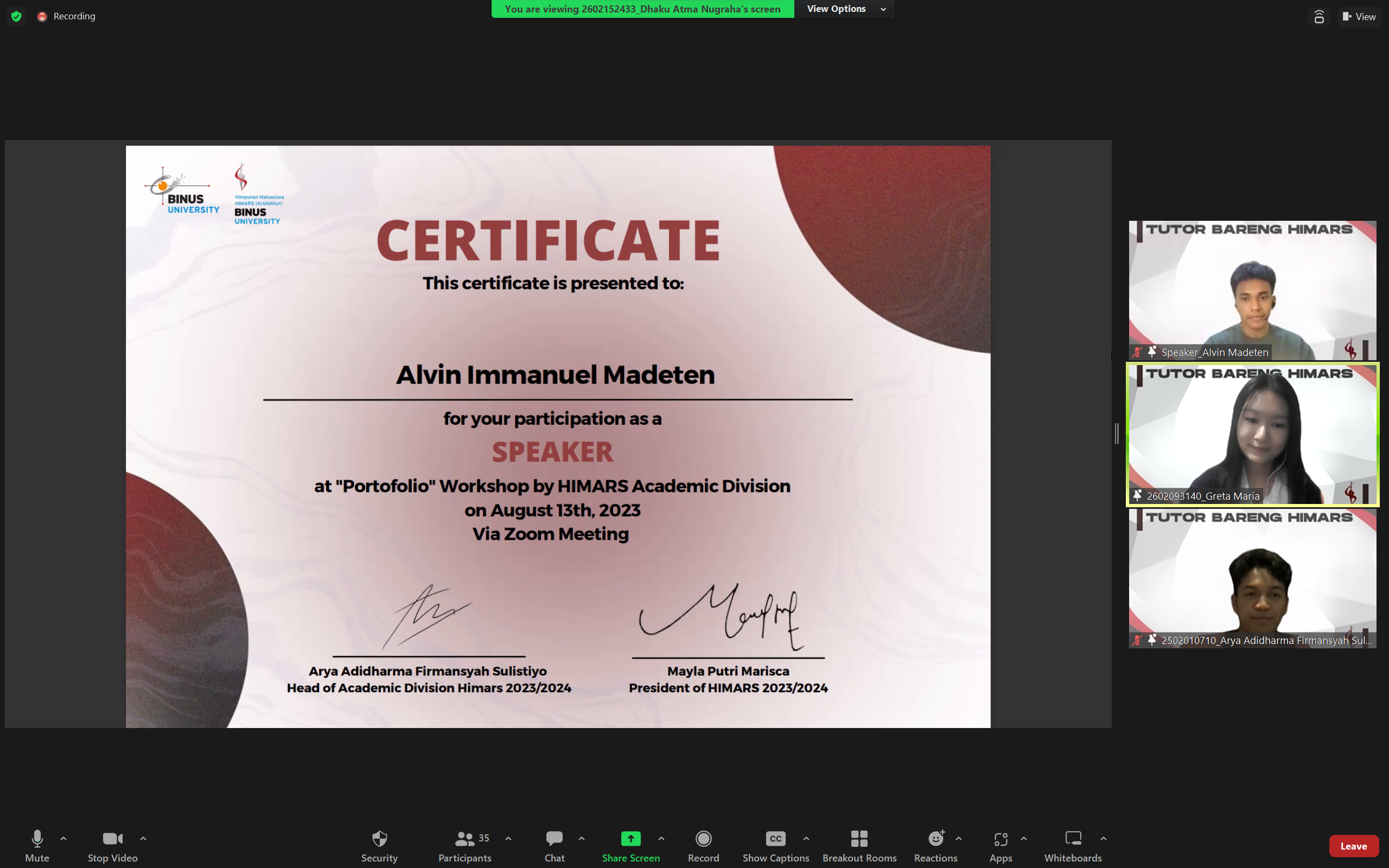
Task: Open Whiteboards
Action: [x=1073, y=846]
